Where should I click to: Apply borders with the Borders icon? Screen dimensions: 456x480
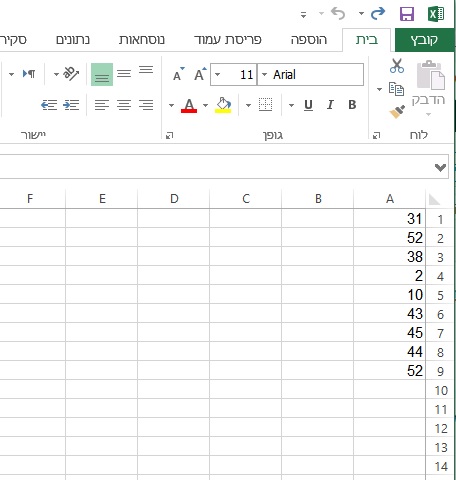pyautogui.click(x=266, y=105)
